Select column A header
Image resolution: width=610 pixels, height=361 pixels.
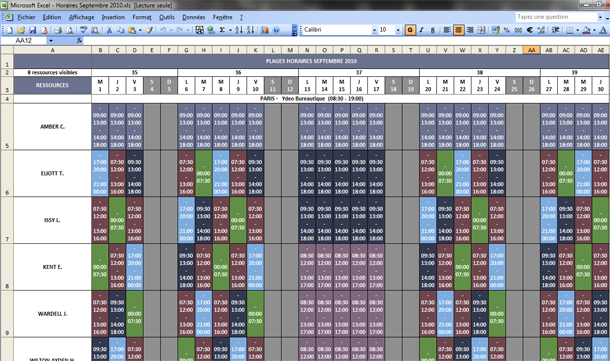pos(53,50)
